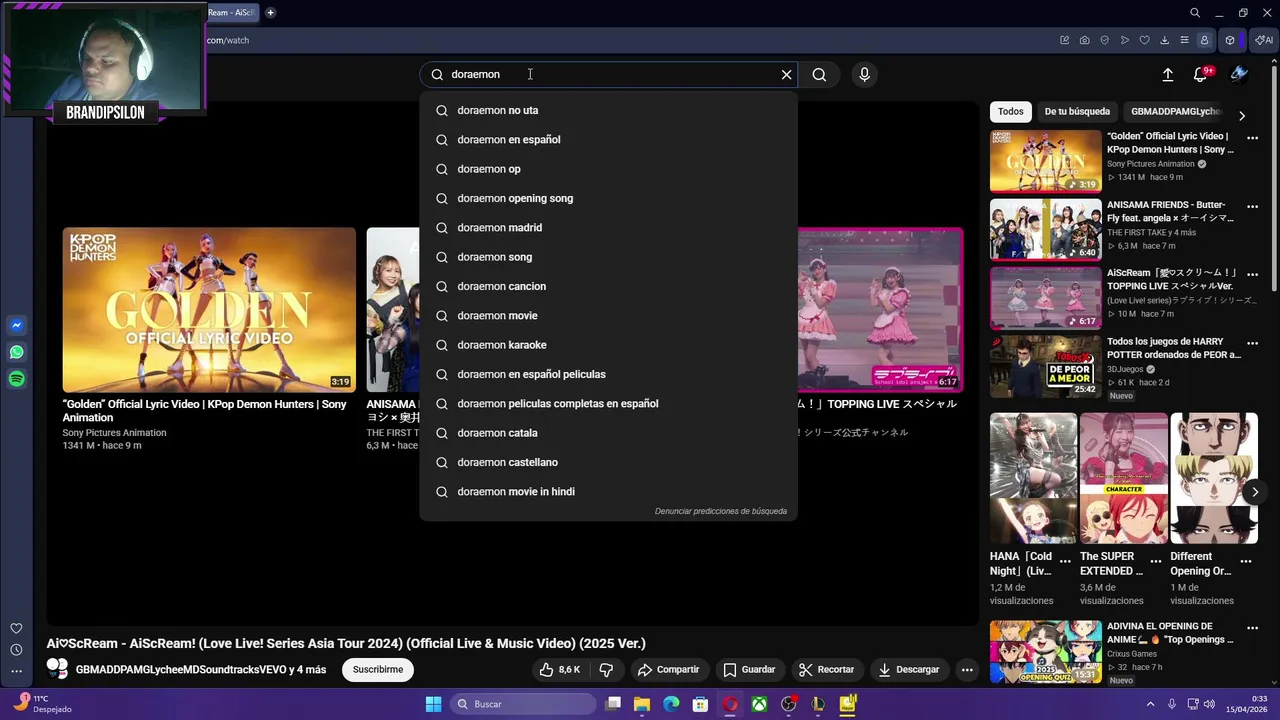1280x720 pixels.
Task: Show next Shorts with the right arrow
Action: [x=1255, y=492]
